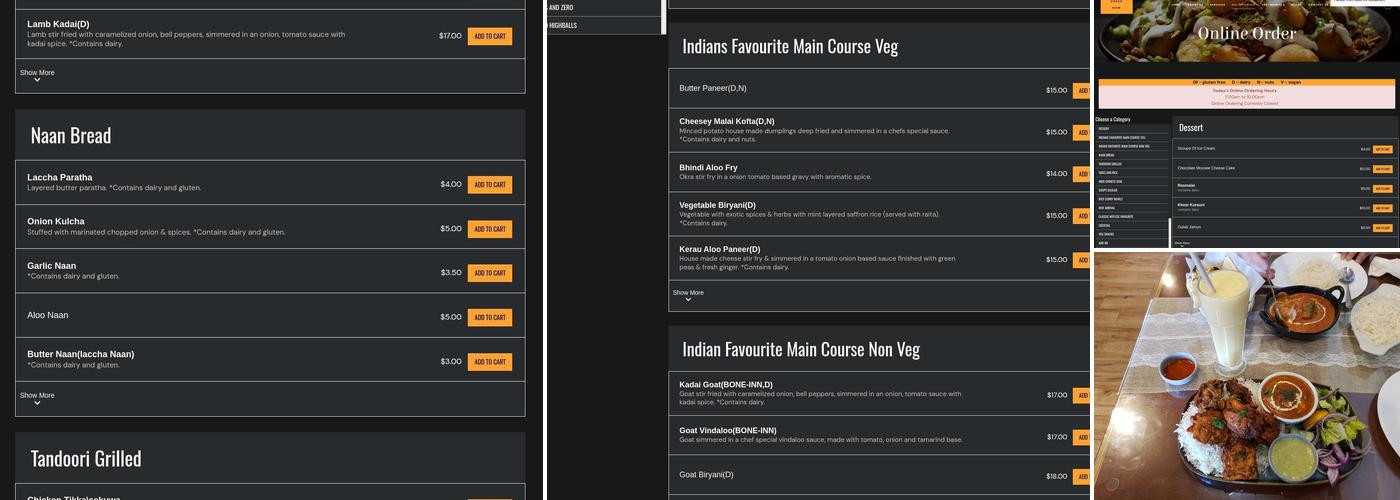Add Butter Paneer(D,N) to cart

tap(1081, 90)
